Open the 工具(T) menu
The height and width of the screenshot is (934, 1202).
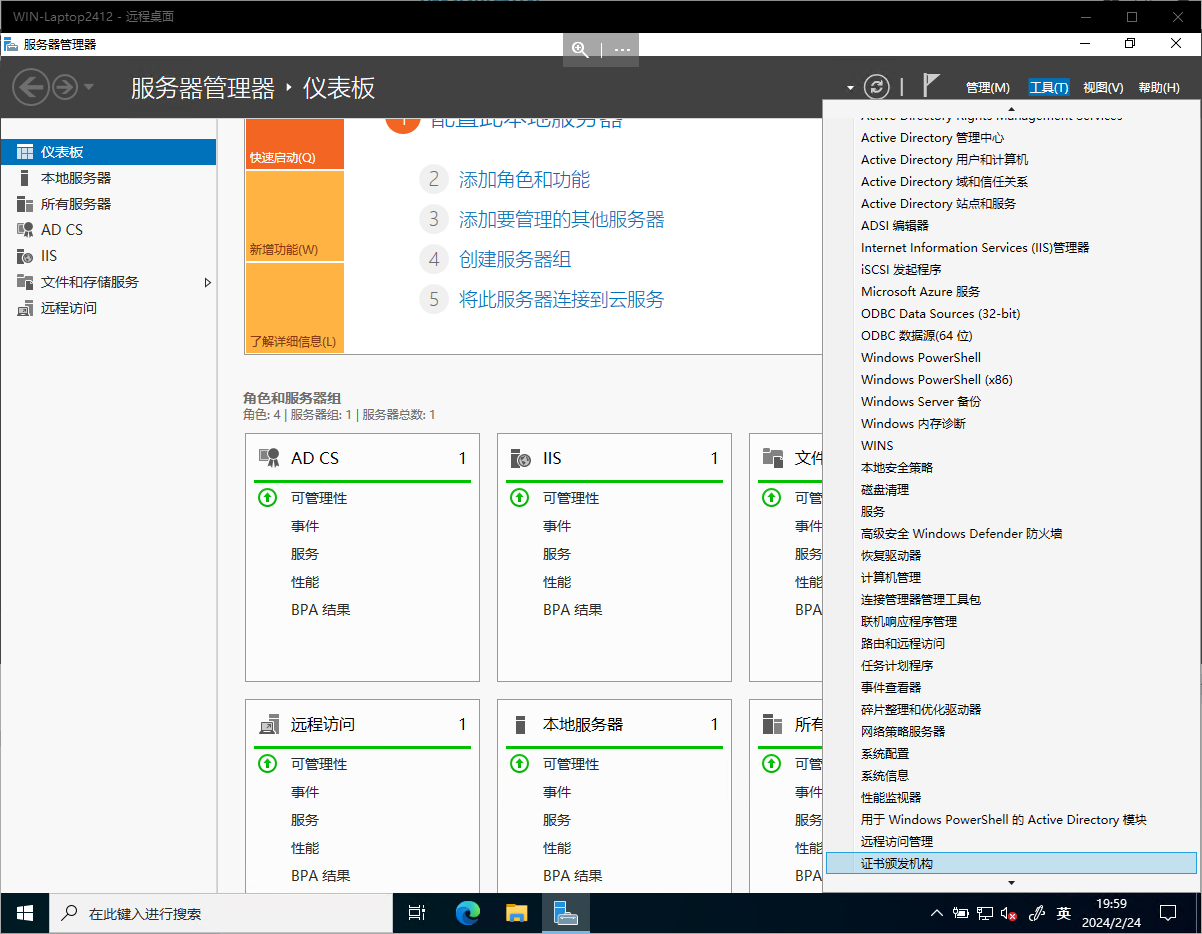pos(1049,88)
